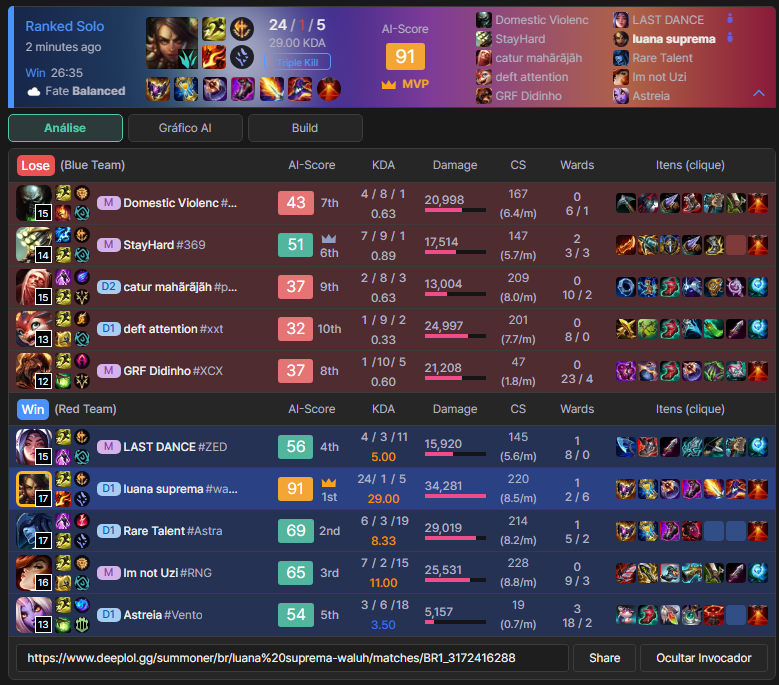This screenshot has height=685, width=779.
Task: Click catur mahārājāh's champion portrait in the table
Action: tap(34, 287)
